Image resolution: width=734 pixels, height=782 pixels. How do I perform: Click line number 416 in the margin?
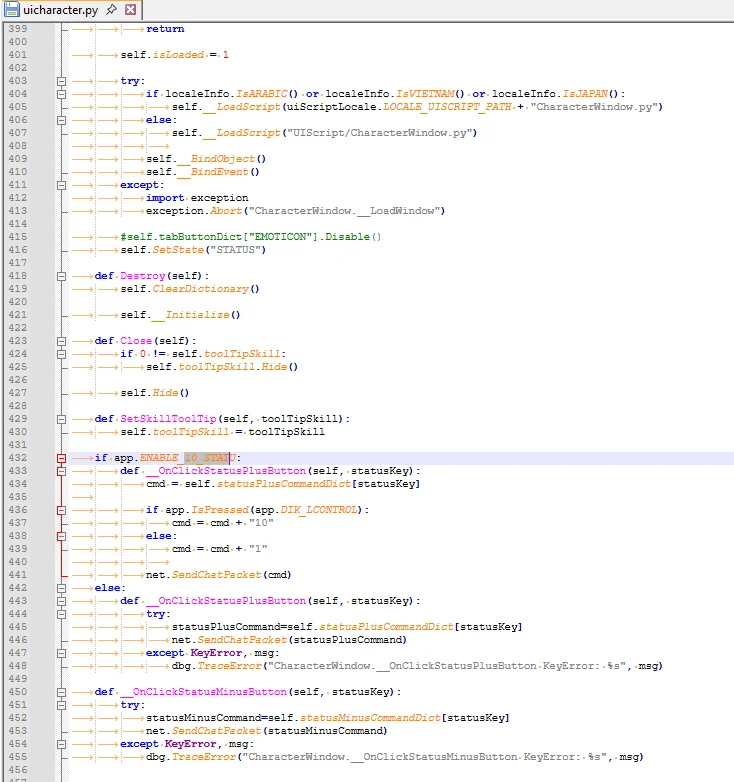(x=18, y=250)
